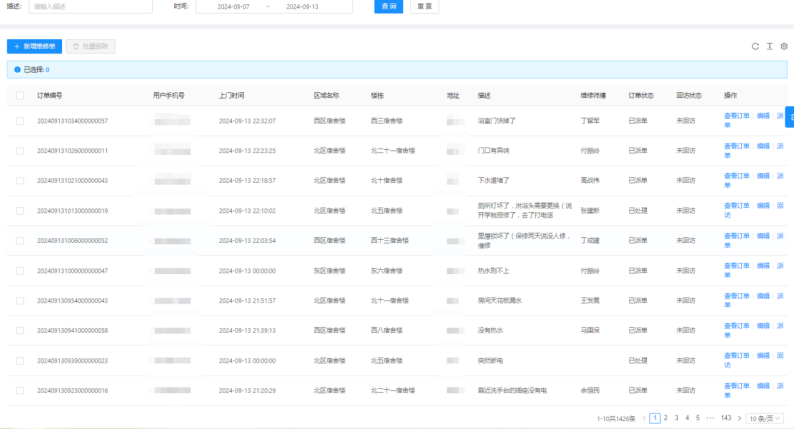The image size is (794, 429).
Task: Check the row for order 20240913095400000043
Action: tap(20, 301)
